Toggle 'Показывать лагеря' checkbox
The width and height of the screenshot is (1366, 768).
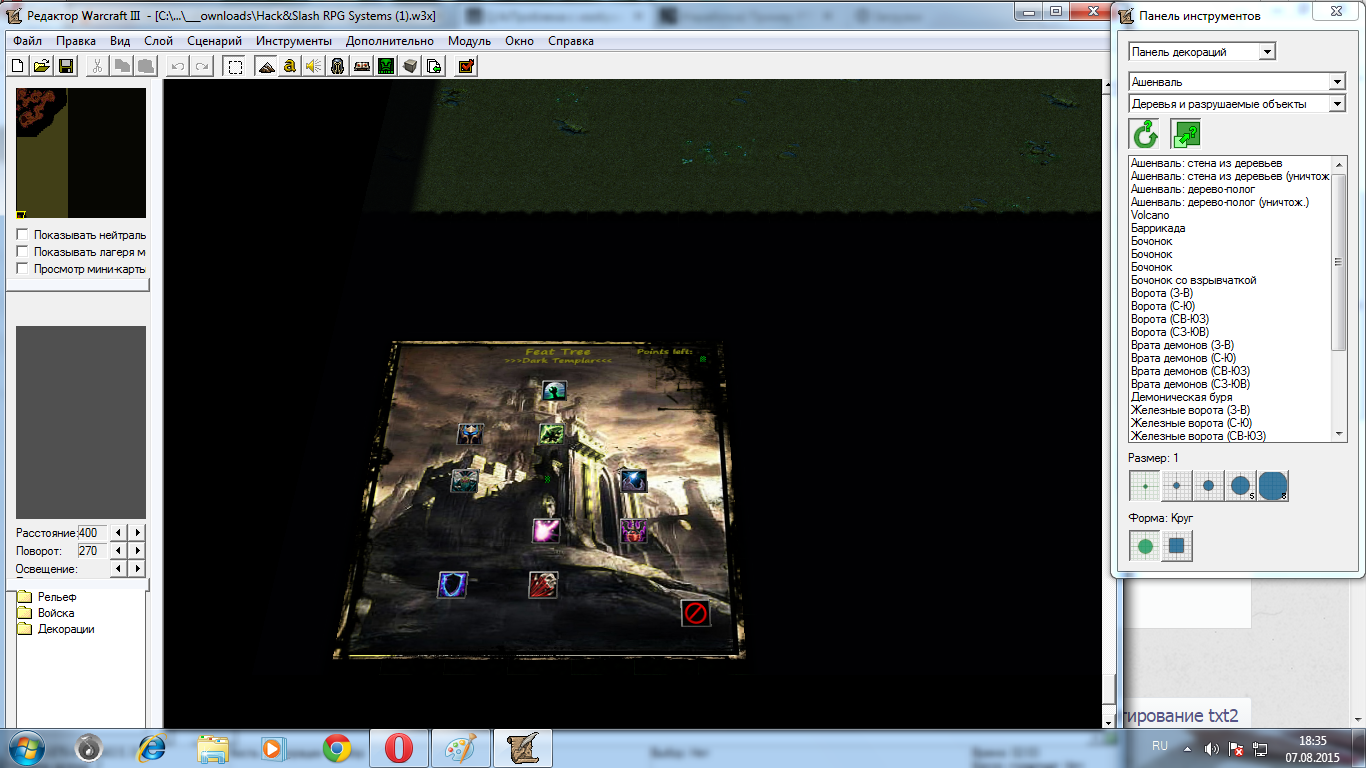(22, 252)
